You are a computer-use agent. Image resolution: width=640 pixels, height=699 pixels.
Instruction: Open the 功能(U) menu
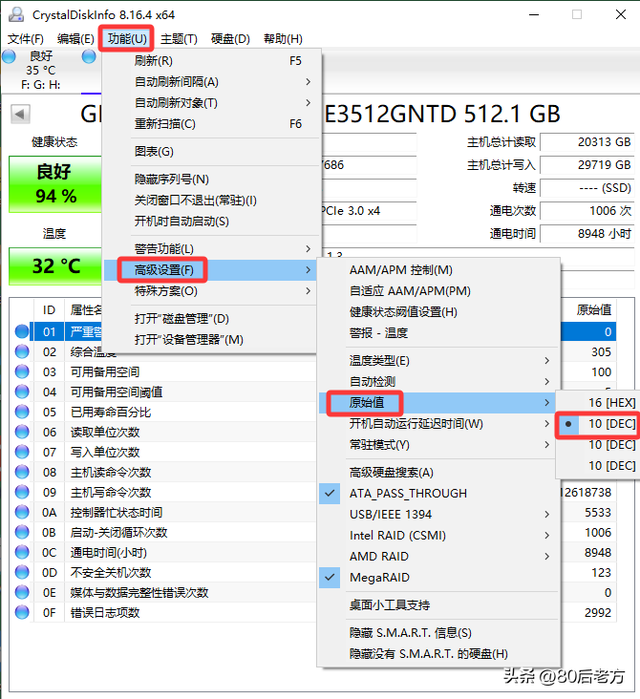pyautogui.click(x=127, y=39)
